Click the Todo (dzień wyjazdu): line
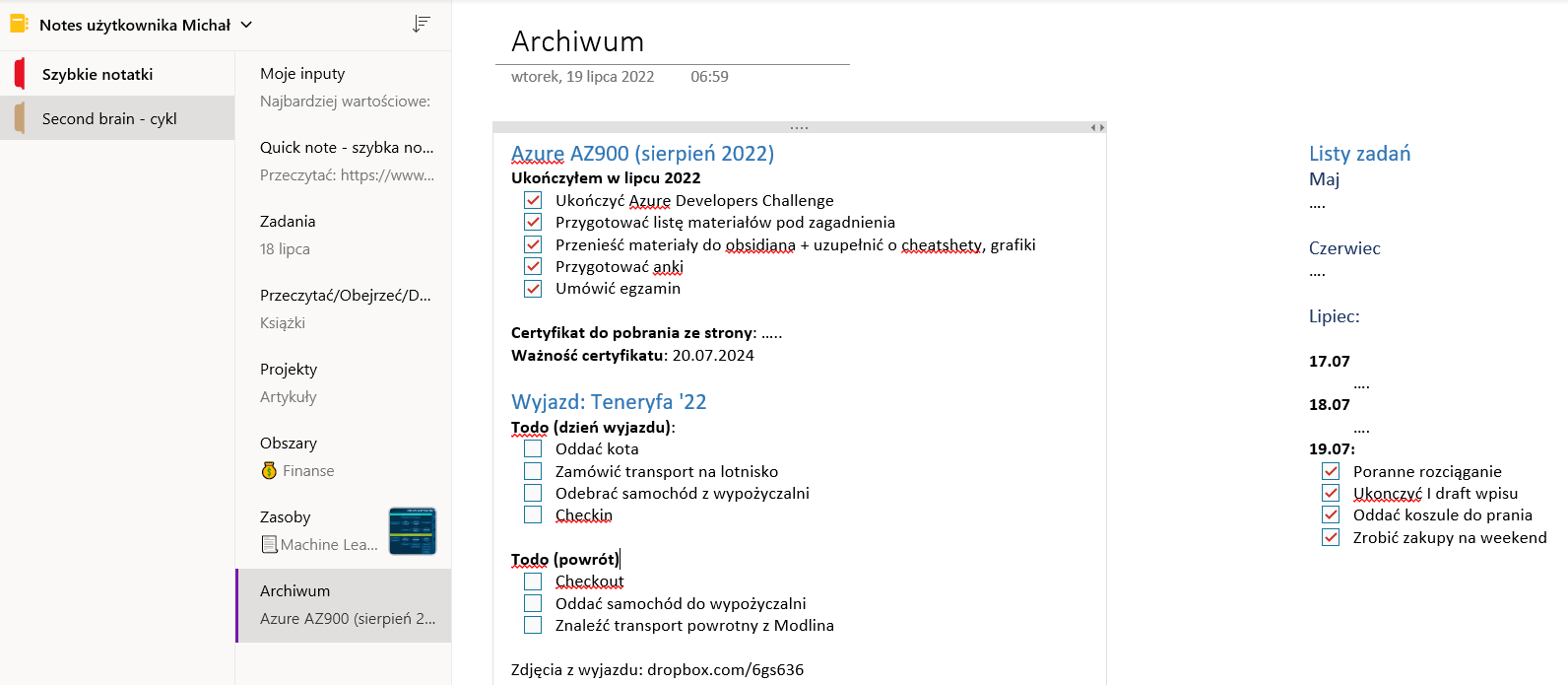1568x685 pixels. pyautogui.click(x=593, y=428)
